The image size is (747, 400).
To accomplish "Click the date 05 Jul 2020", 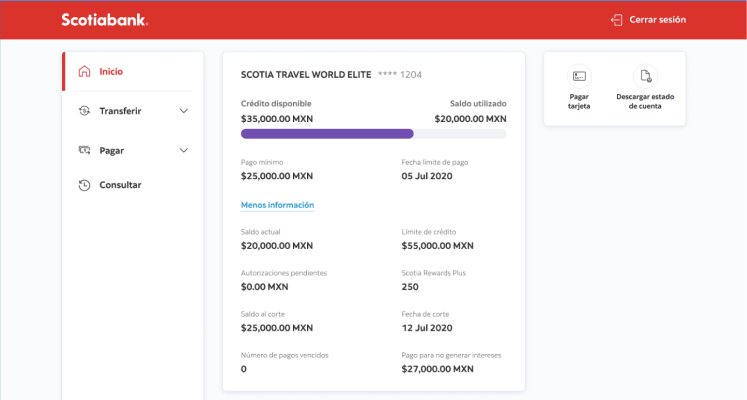I will 427,176.
